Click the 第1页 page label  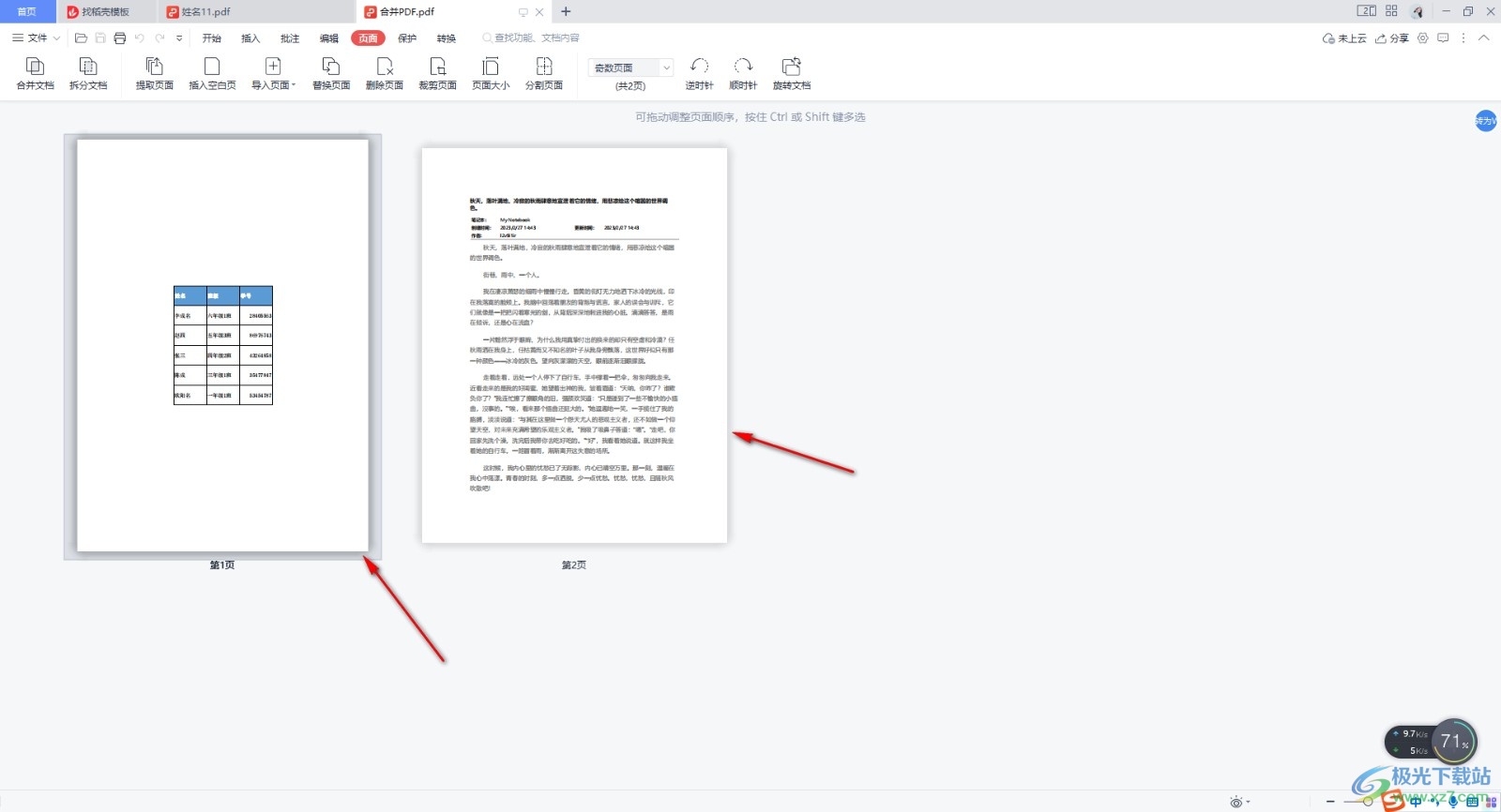point(222,564)
